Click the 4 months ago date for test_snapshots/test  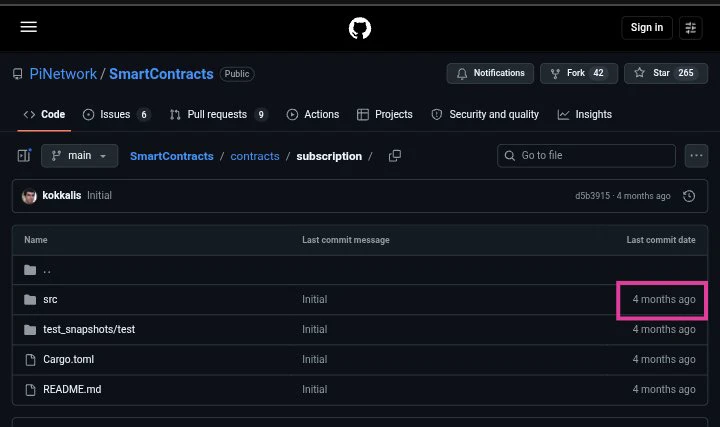pyautogui.click(x=664, y=329)
